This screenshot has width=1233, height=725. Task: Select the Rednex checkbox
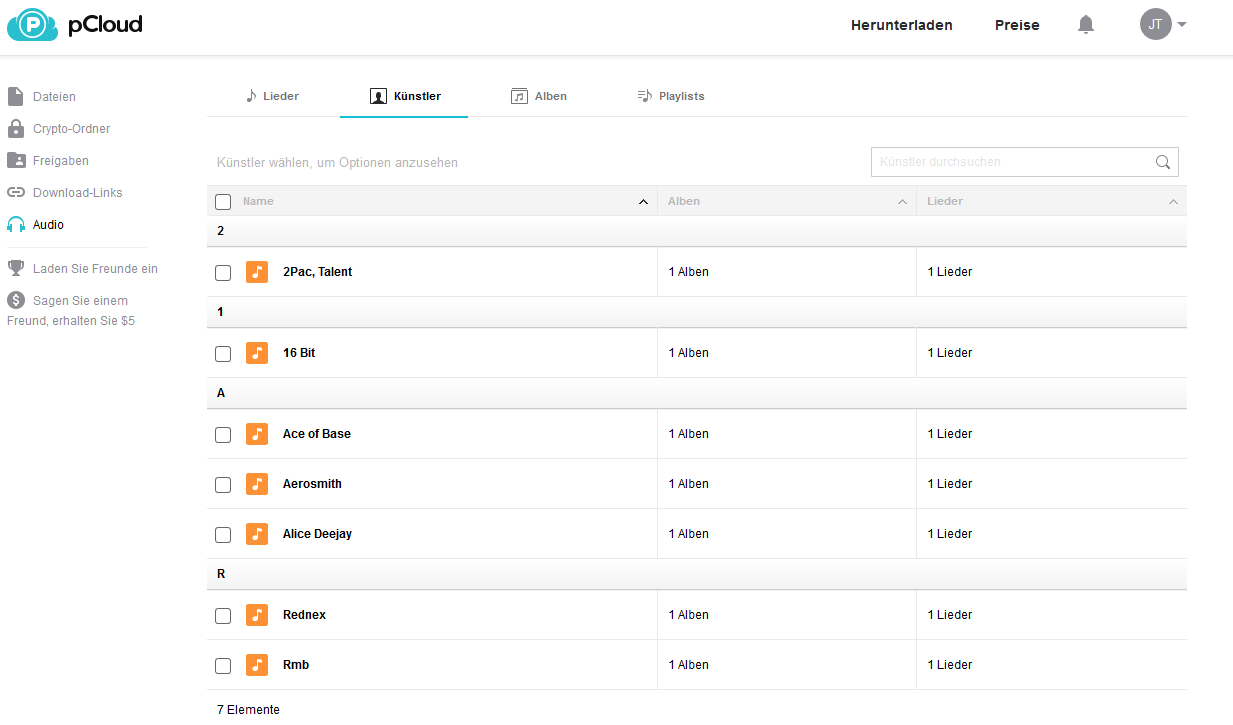pyautogui.click(x=223, y=616)
